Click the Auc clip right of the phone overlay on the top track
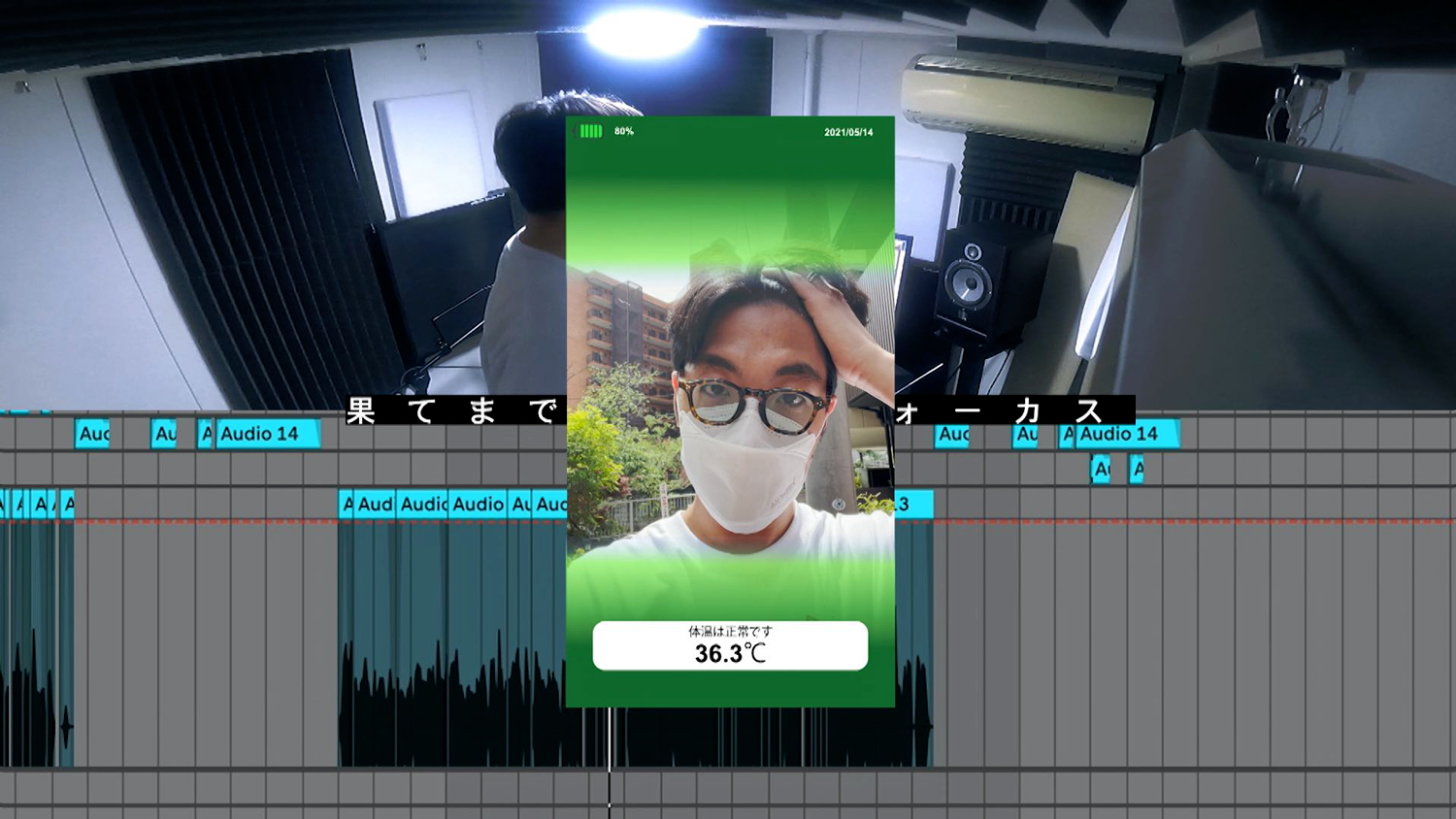 coord(953,435)
